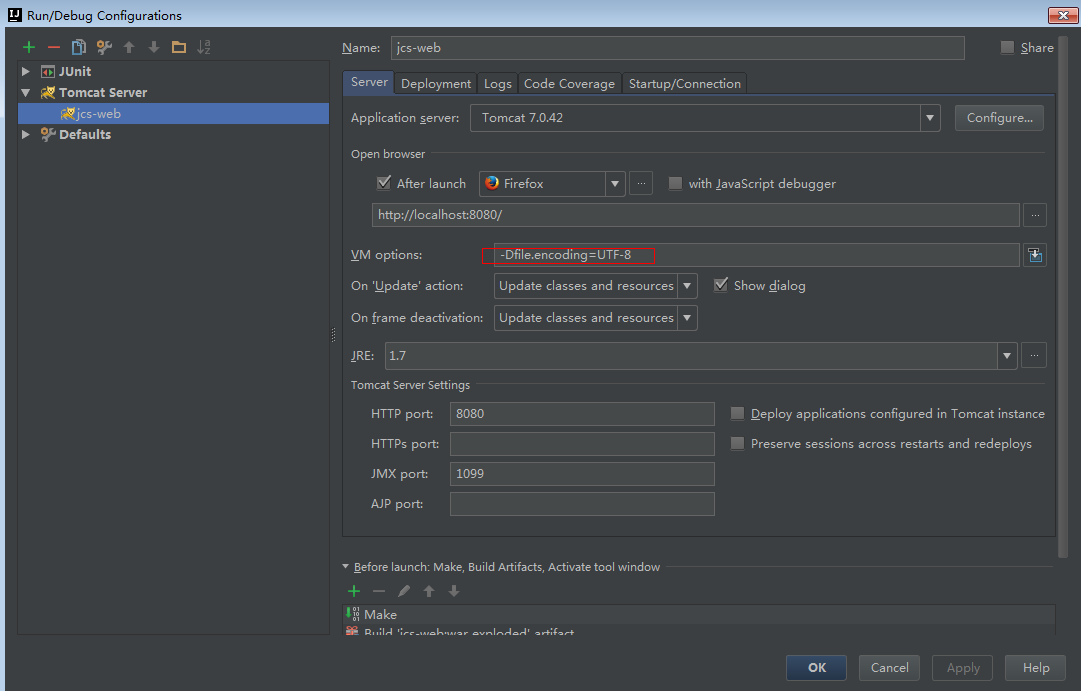Close the Run/Debug Configurations dialog
1081x691 pixels.
(x=1062, y=15)
